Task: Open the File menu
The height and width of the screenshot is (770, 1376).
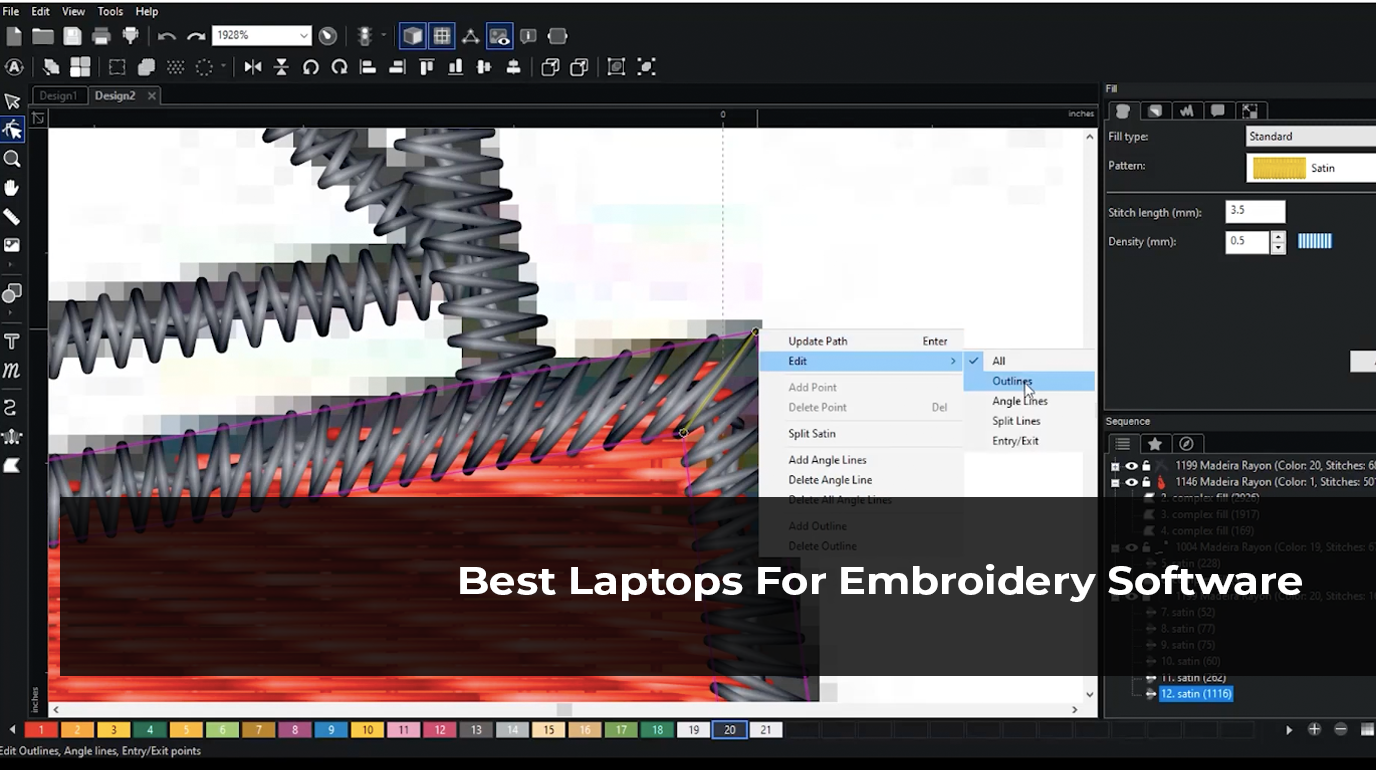Action: click(x=11, y=11)
